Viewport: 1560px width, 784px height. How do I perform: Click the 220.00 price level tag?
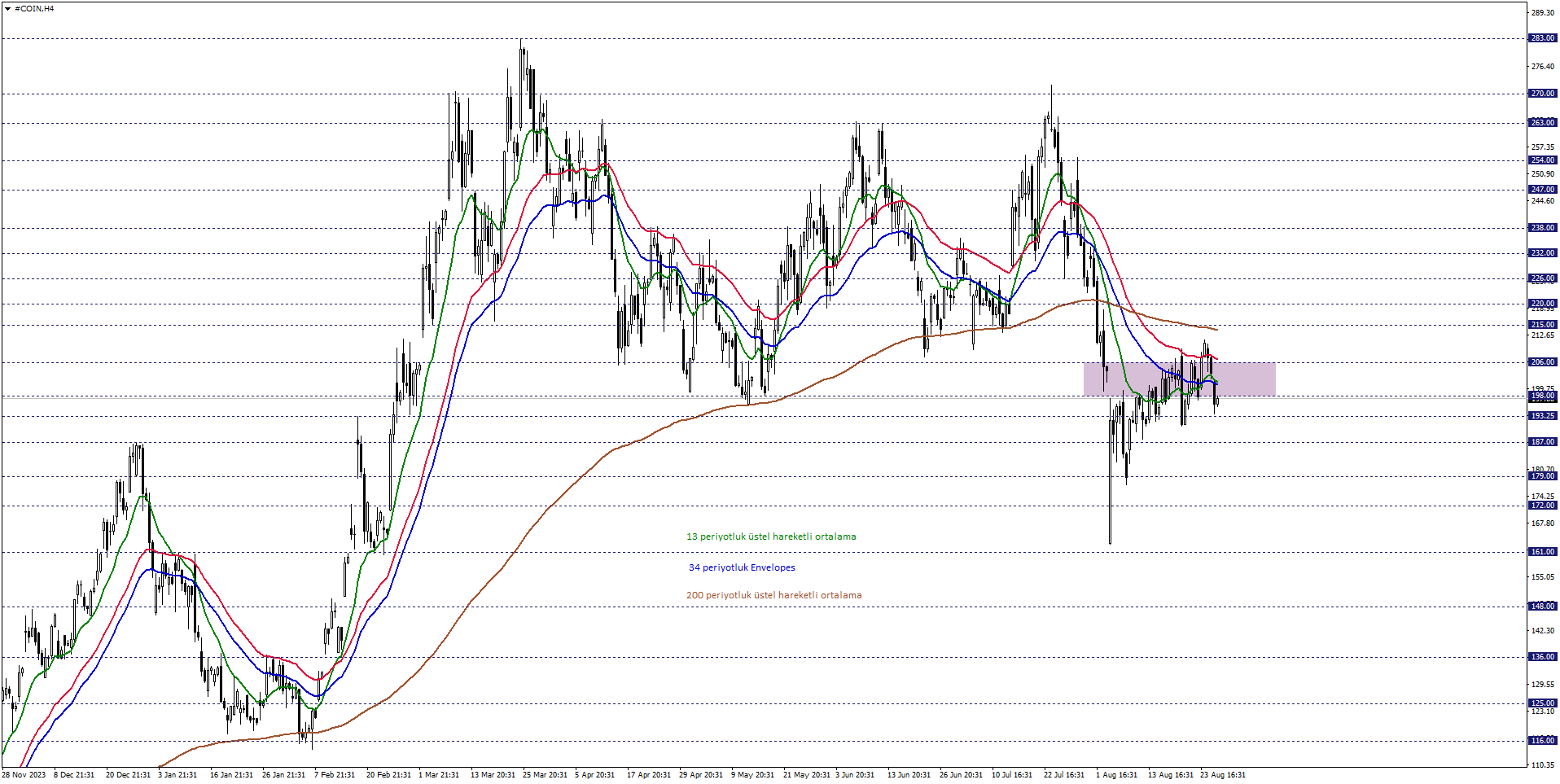1543,304
